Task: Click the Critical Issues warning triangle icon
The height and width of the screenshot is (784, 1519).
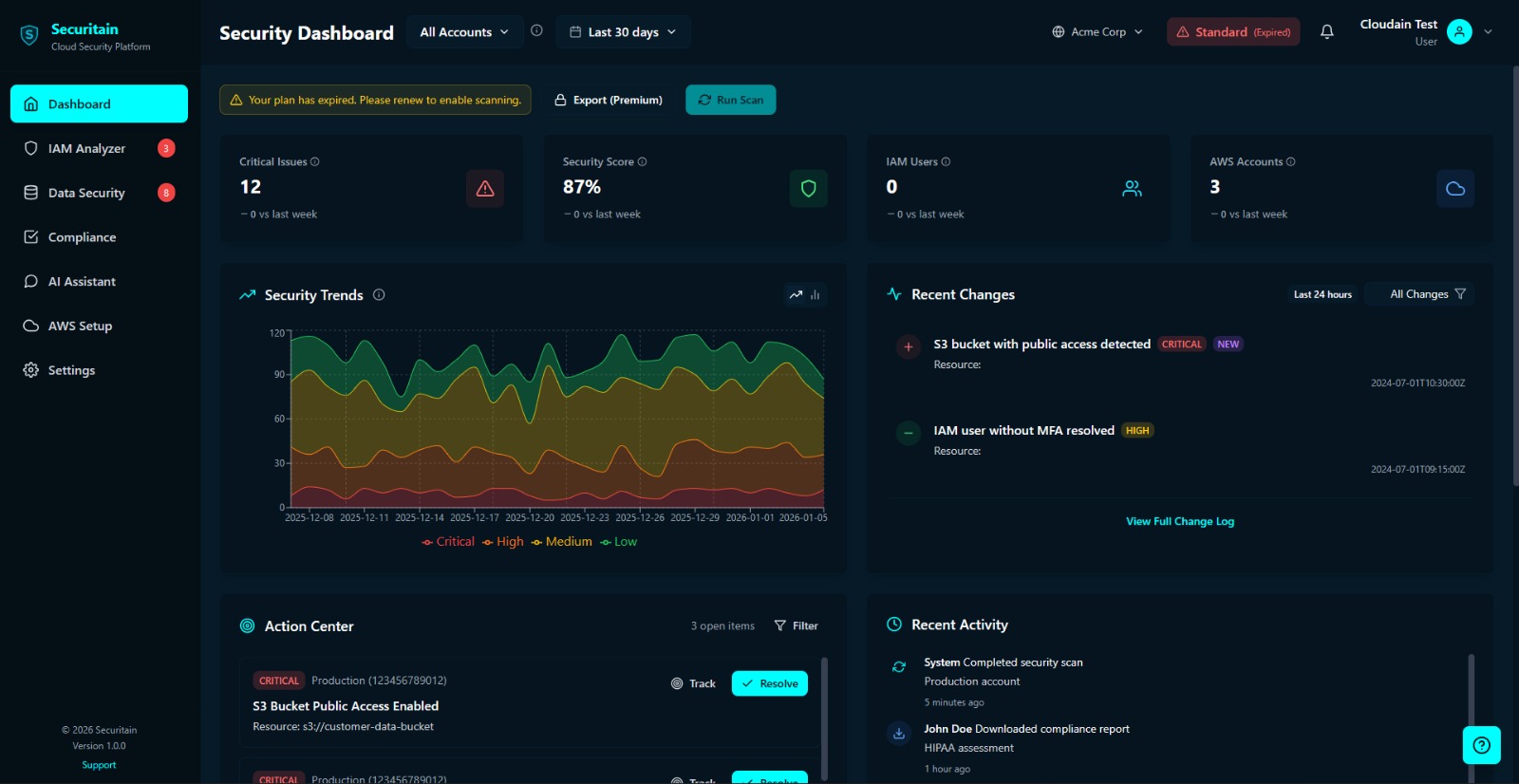Action: [485, 188]
